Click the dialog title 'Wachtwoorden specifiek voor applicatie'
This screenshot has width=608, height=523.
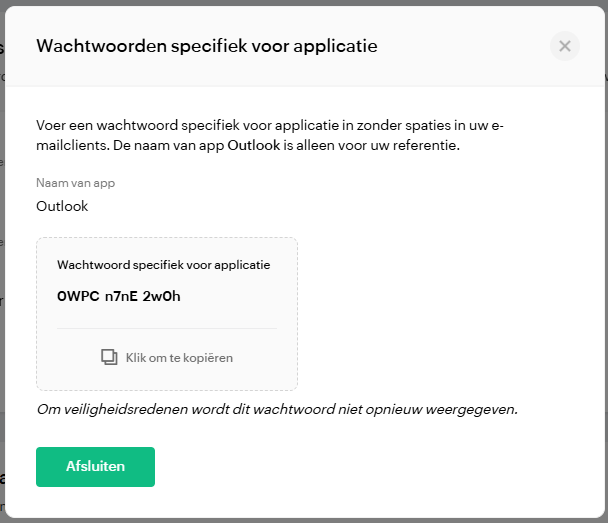point(206,46)
